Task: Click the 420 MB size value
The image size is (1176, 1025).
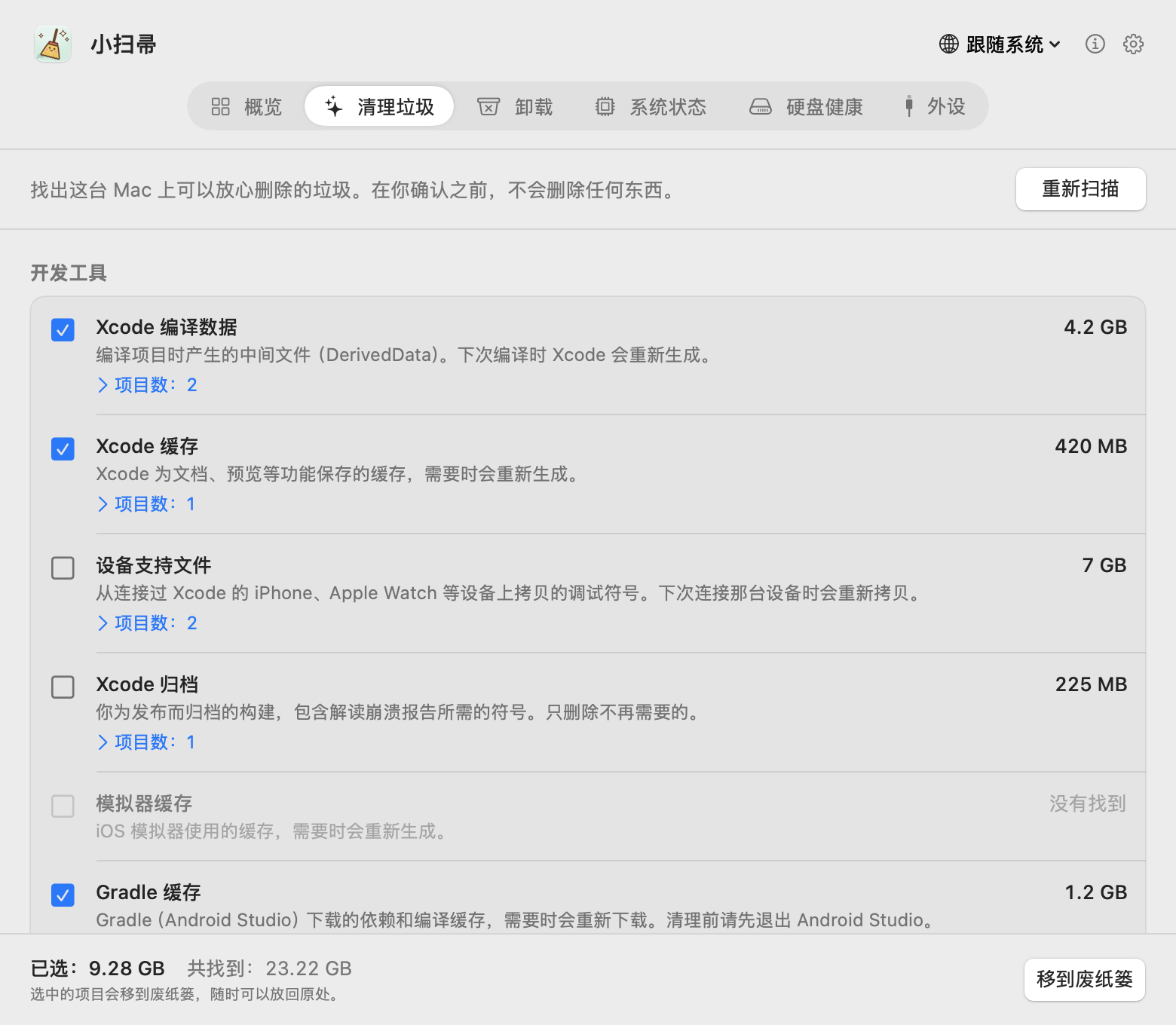Action: [1091, 446]
